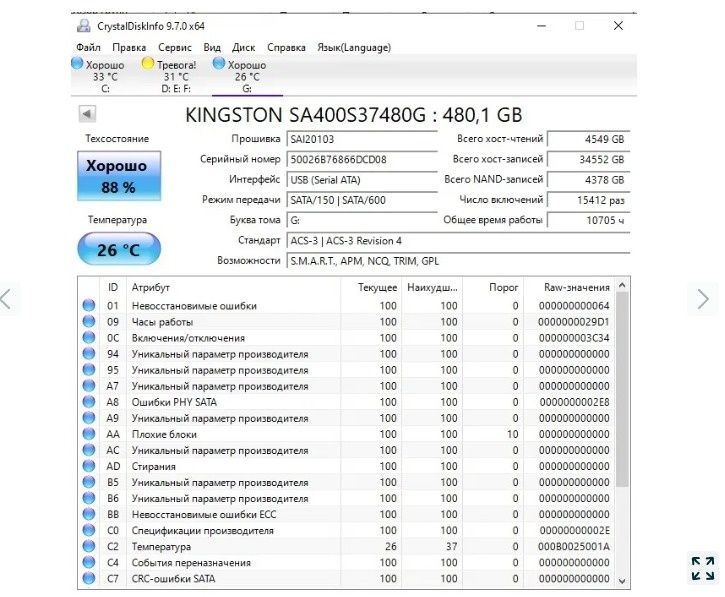The width and height of the screenshot is (725, 597).
Task: Click the blue status orb for disk C:
Action: pos(77,63)
